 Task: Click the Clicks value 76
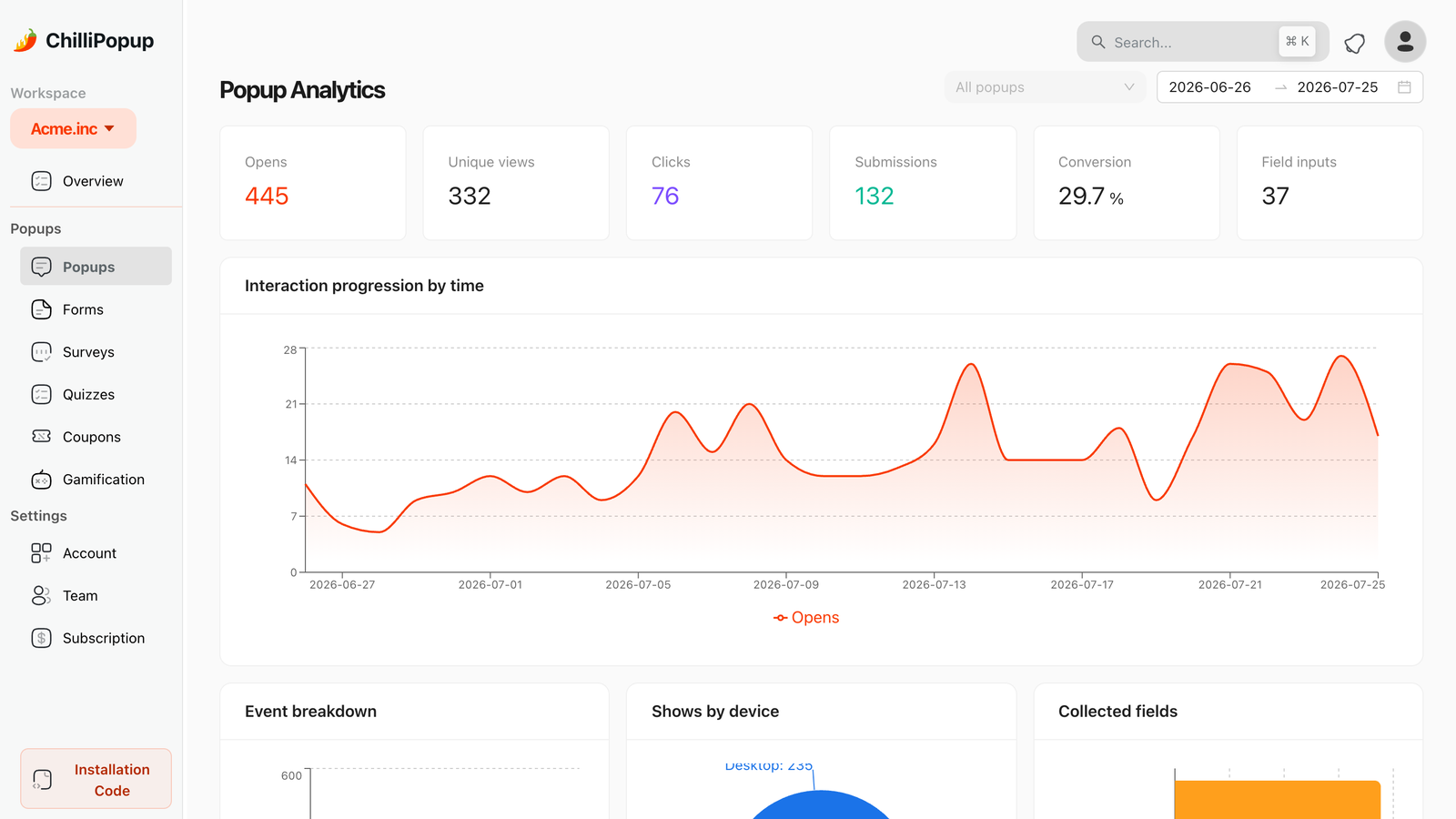point(665,196)
